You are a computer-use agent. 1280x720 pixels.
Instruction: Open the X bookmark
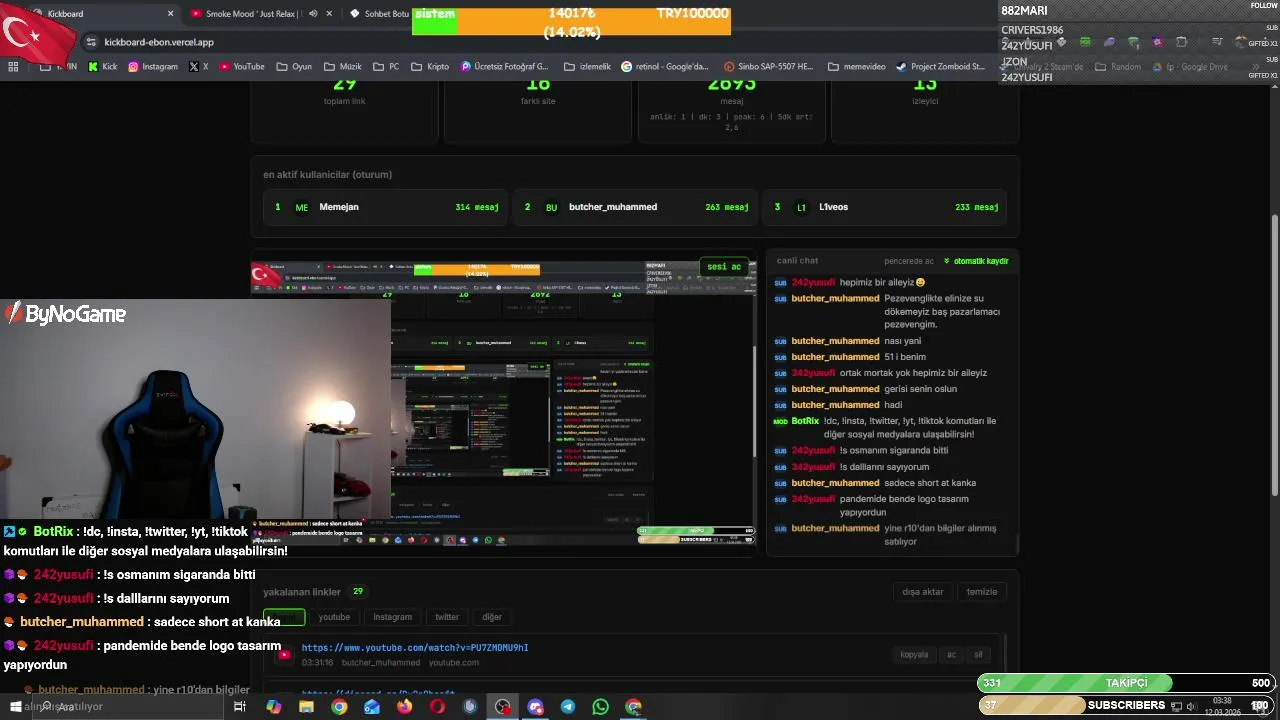[x=199, y=67]
